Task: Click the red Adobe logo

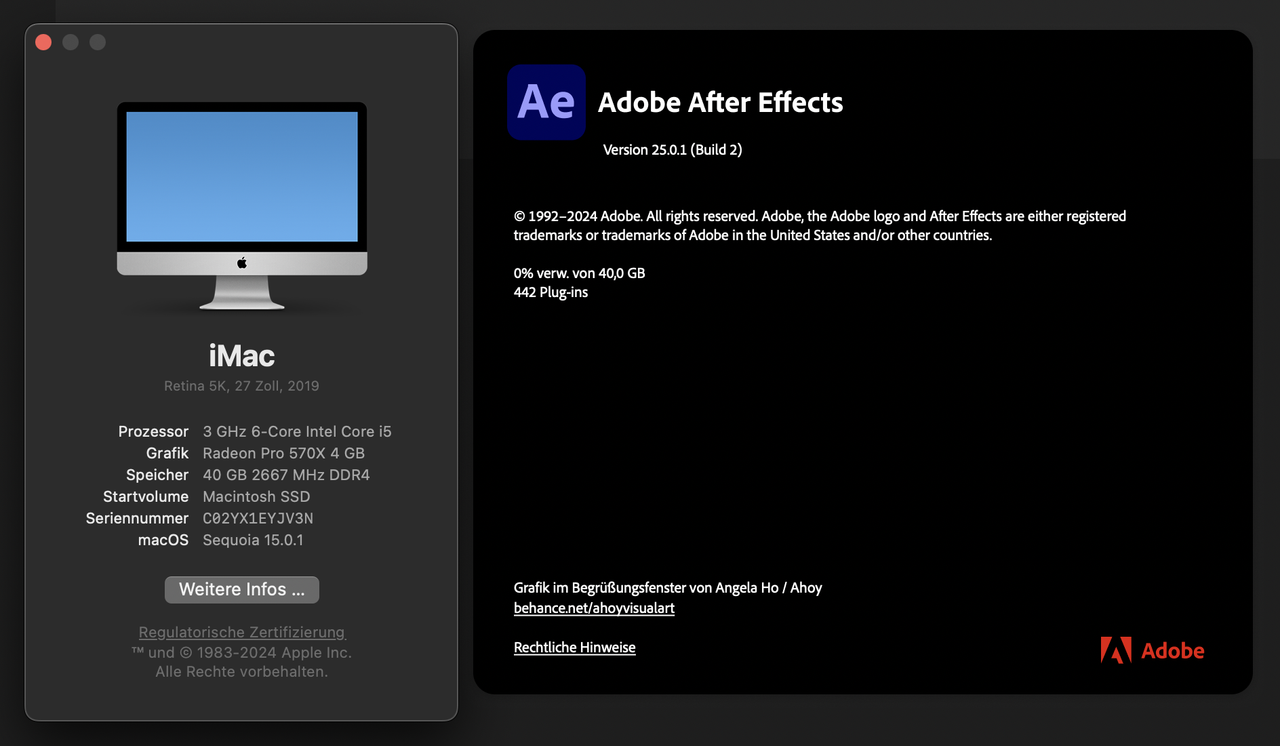Action: 1152,651
